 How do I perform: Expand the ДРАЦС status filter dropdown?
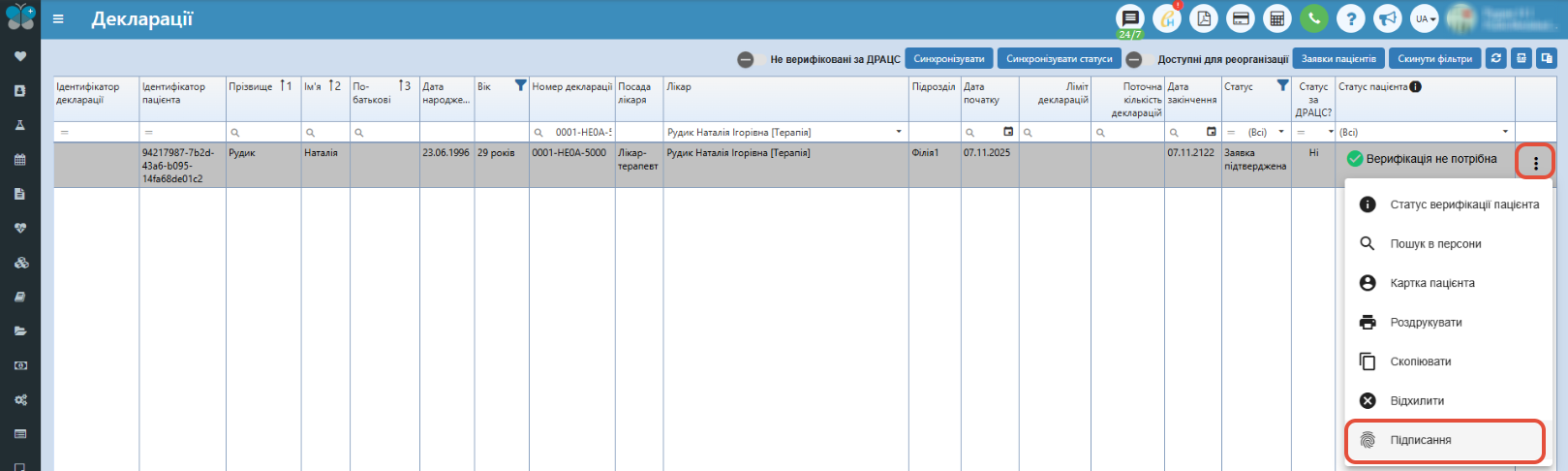pyautogui.click(x=1331, y=132)
